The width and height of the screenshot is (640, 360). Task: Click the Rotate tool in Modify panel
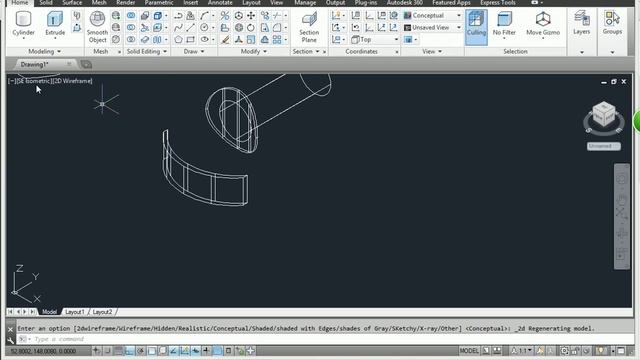tap(251, 27)
